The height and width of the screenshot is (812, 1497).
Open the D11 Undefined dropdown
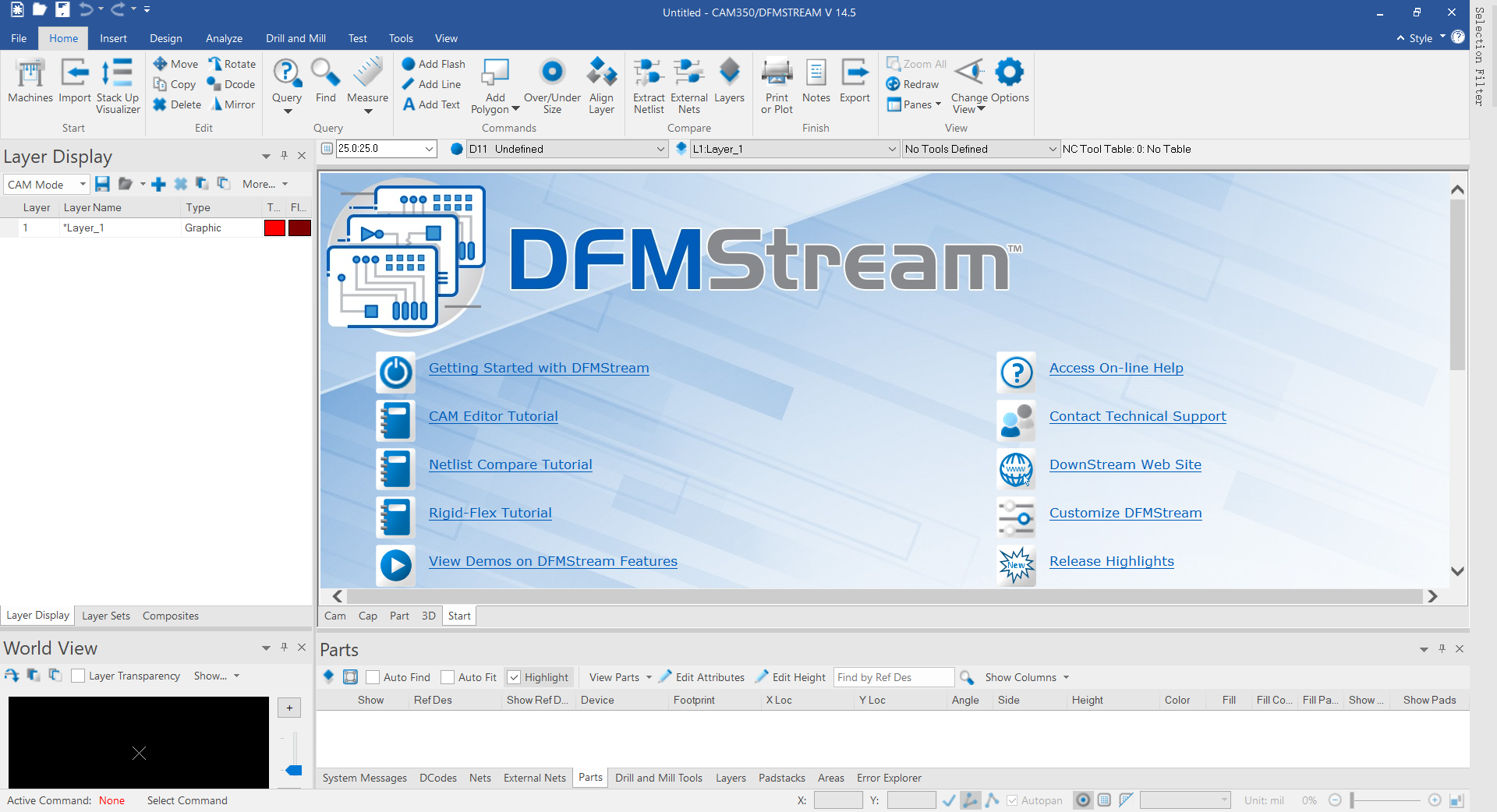[x=660, y=149]
